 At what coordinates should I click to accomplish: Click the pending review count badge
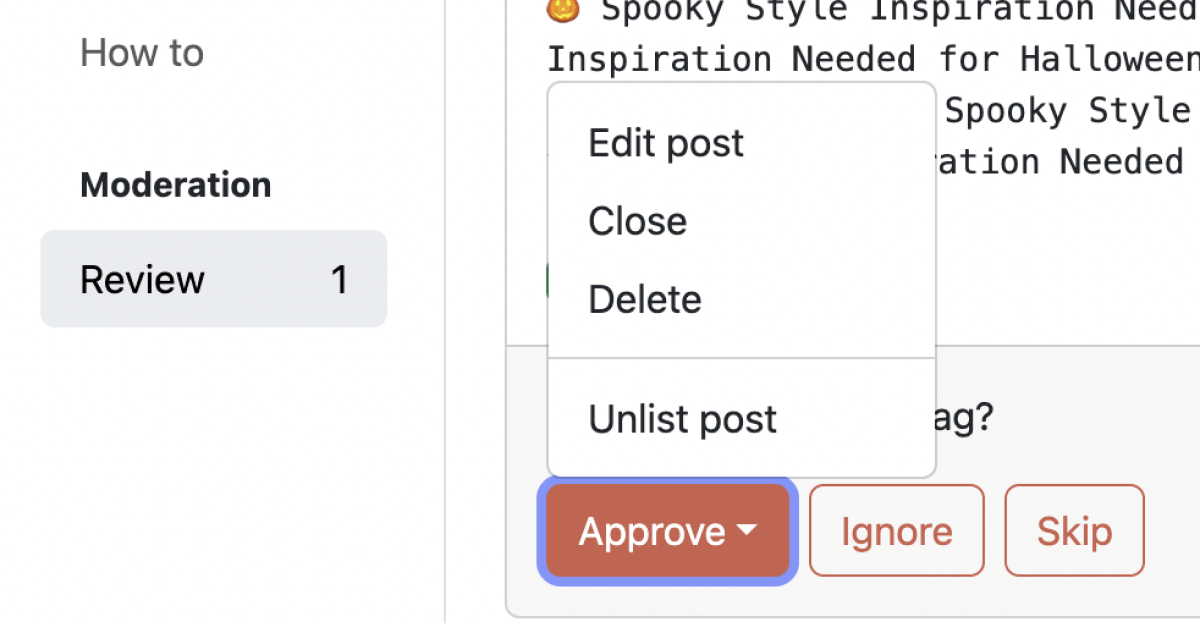click(x=340, y=279)
